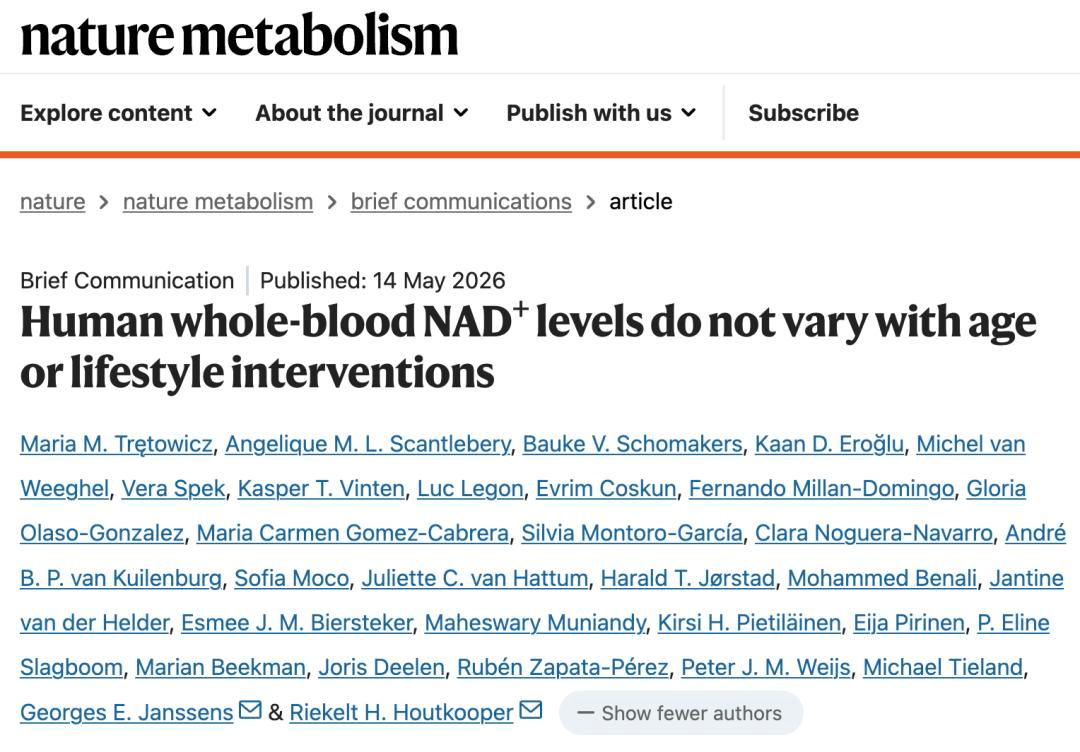Open author Joris Deelen link

381,667
